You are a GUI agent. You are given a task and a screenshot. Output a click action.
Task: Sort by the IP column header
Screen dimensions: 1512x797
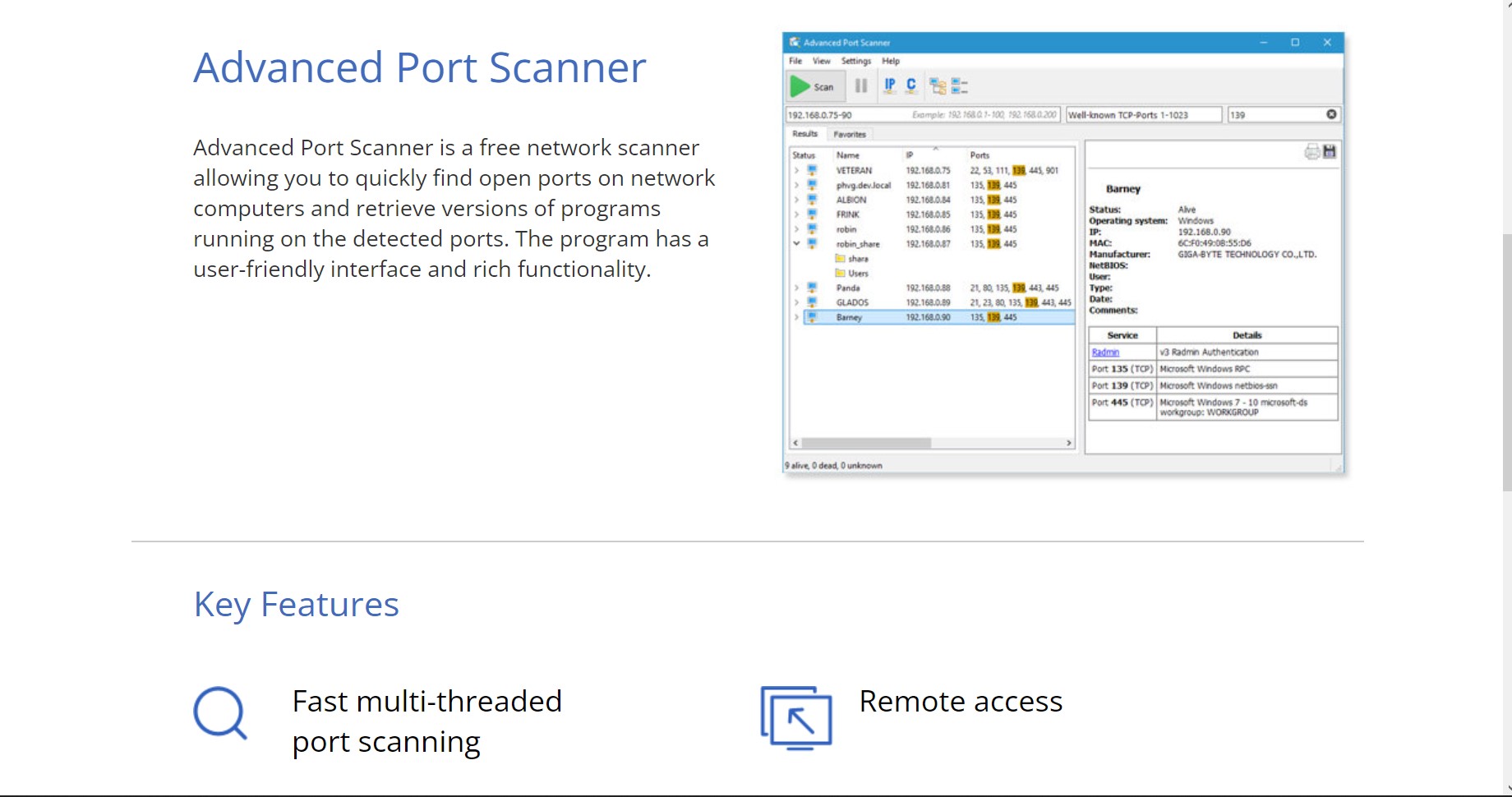pos(910,155)
